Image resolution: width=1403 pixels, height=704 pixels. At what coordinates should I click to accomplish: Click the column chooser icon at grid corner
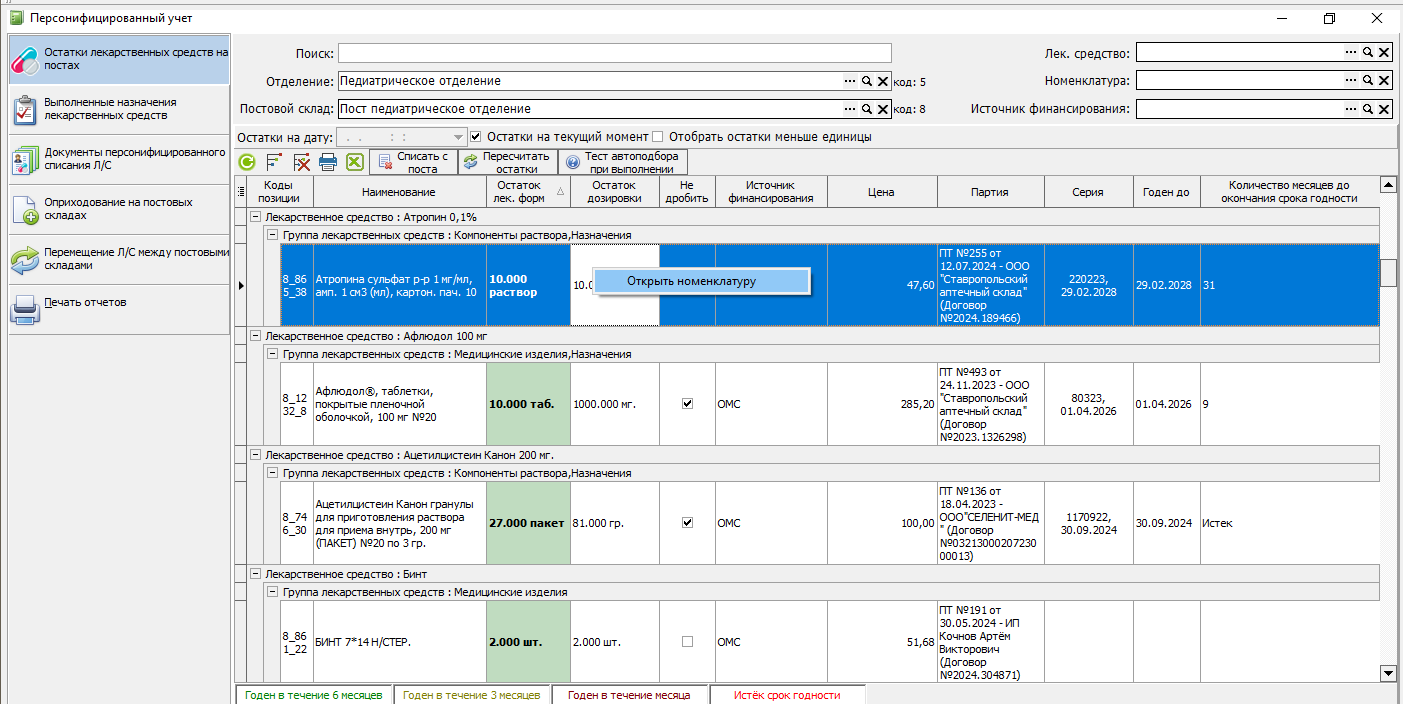pos(240,192)
